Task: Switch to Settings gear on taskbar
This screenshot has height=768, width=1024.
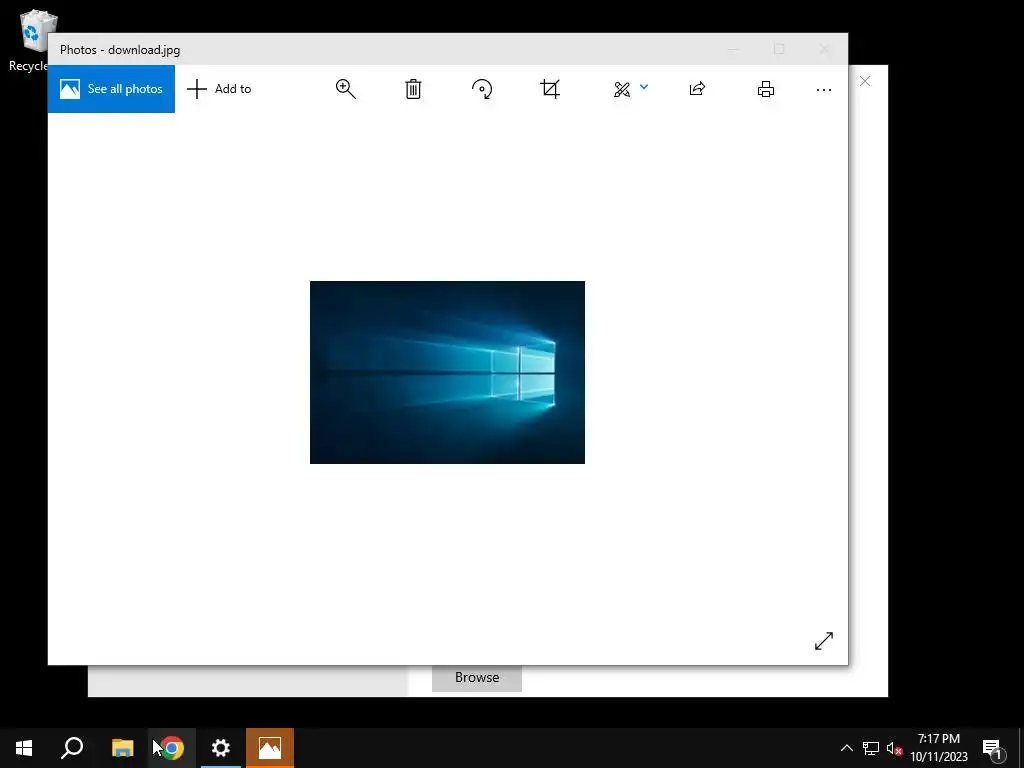Action: click(x=221, y=748)
